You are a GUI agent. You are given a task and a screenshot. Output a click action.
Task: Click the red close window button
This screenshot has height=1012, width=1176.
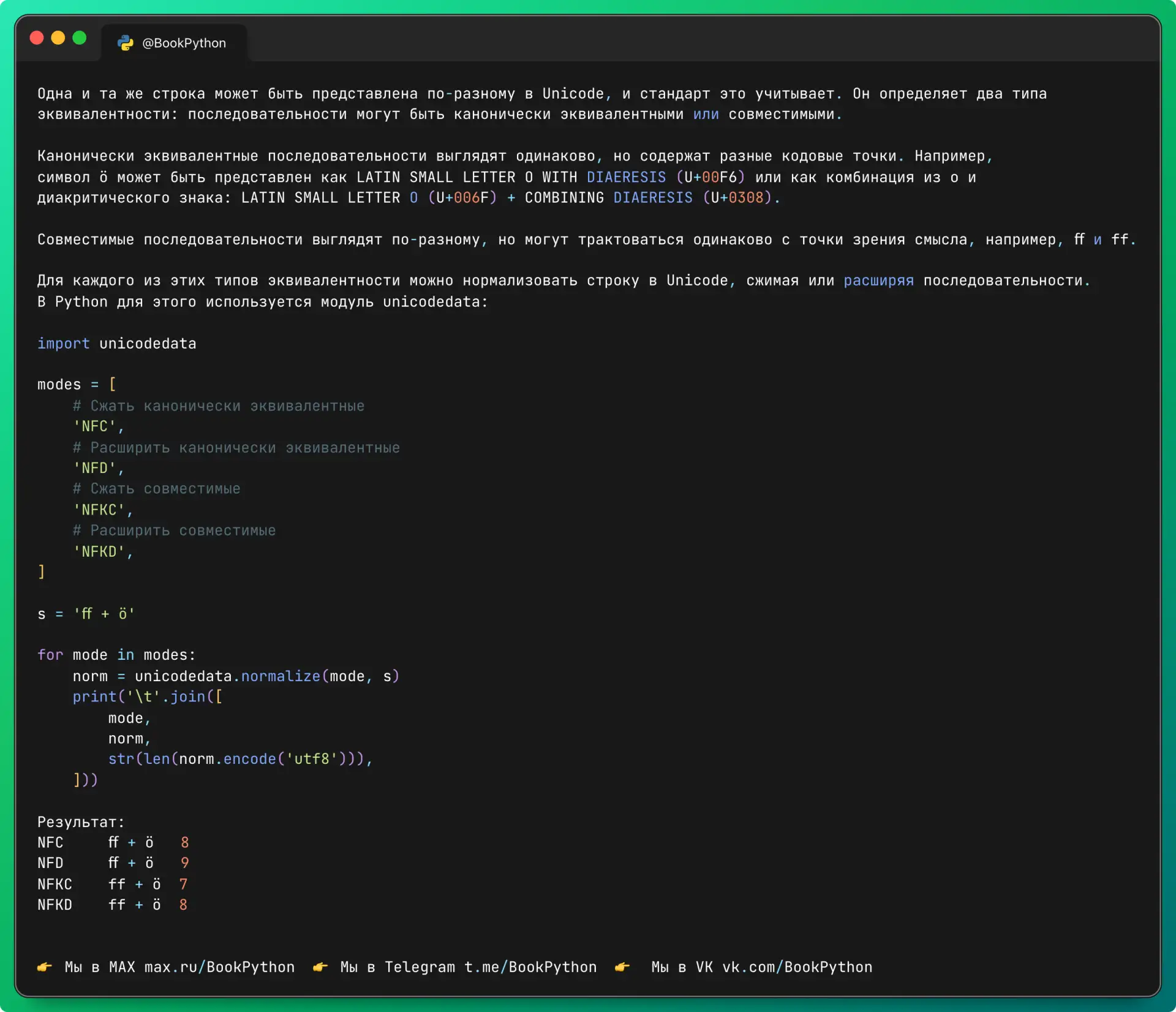[37, 38]
